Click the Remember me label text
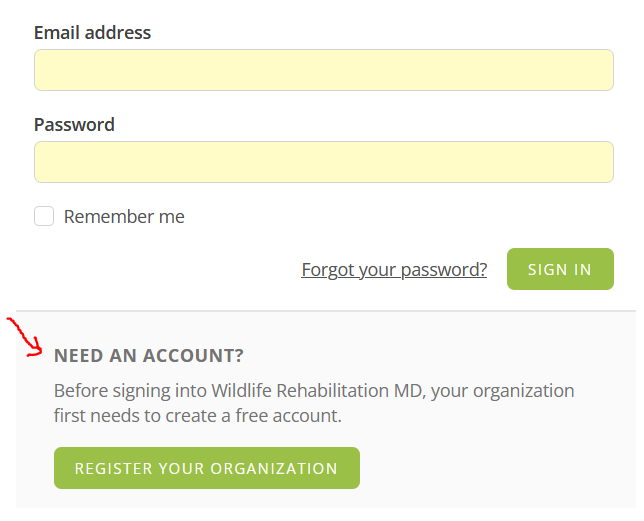 [x=124, y=217]
